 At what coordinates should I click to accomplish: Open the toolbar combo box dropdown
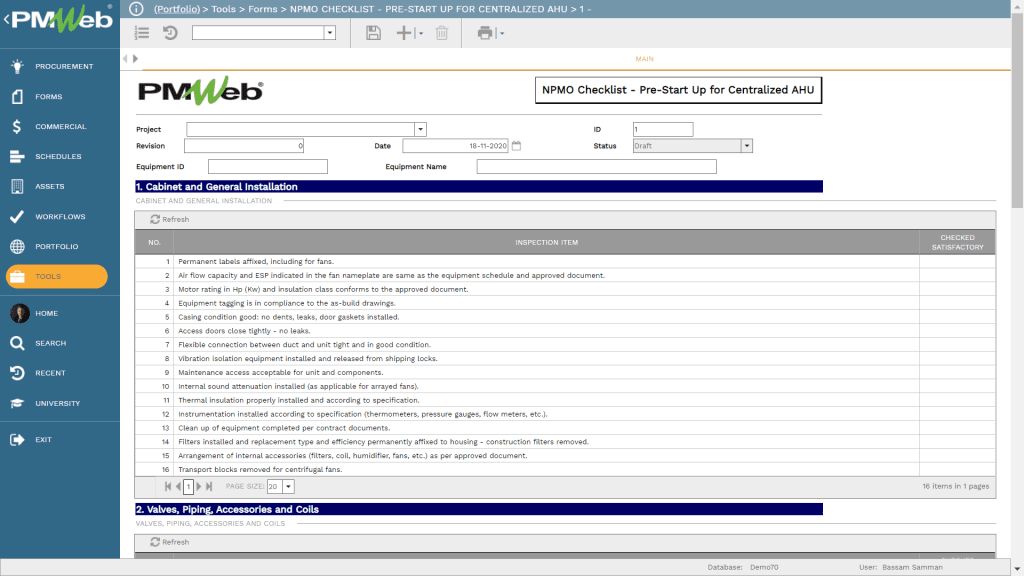tap(330, 33)
